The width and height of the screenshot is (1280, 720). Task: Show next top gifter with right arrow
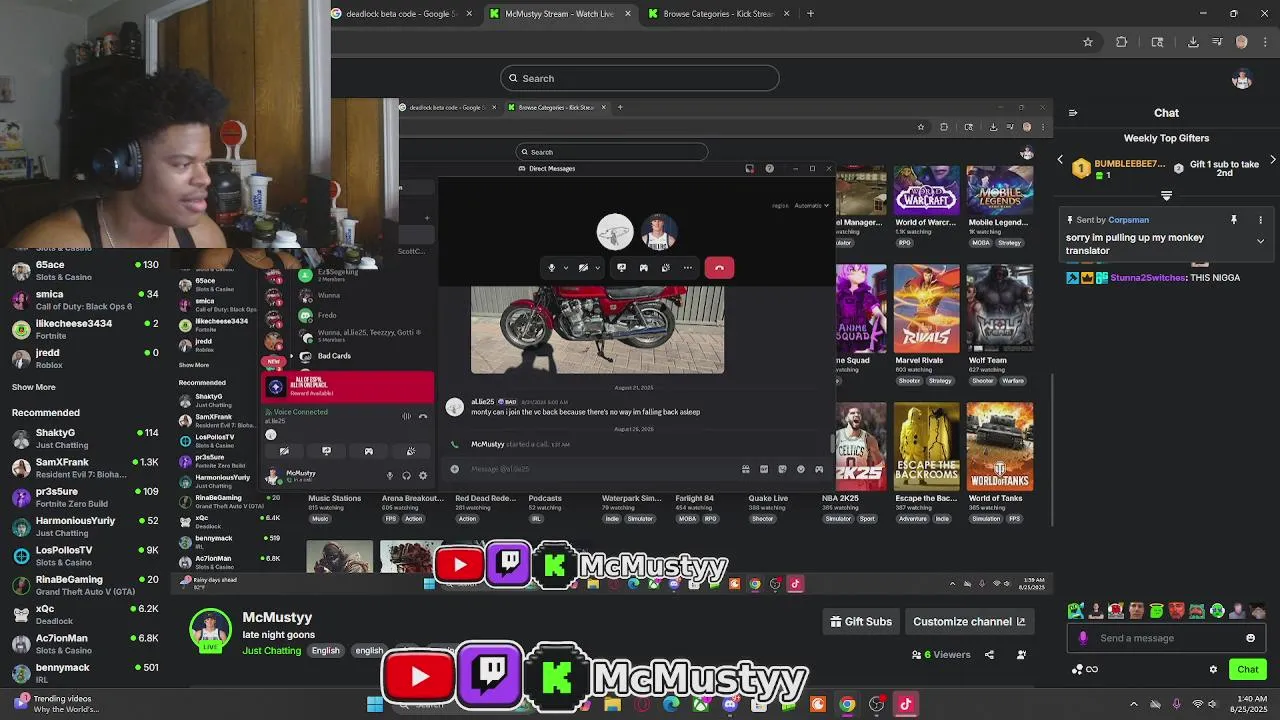pos(1272,160)
